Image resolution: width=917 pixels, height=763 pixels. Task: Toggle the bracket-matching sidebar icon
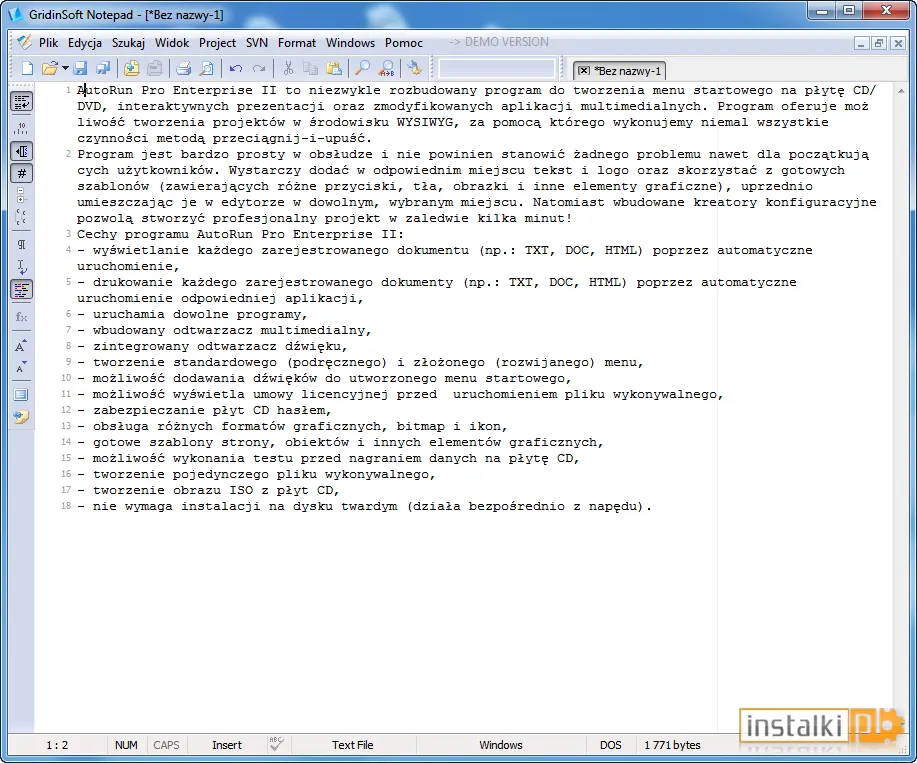22,217
